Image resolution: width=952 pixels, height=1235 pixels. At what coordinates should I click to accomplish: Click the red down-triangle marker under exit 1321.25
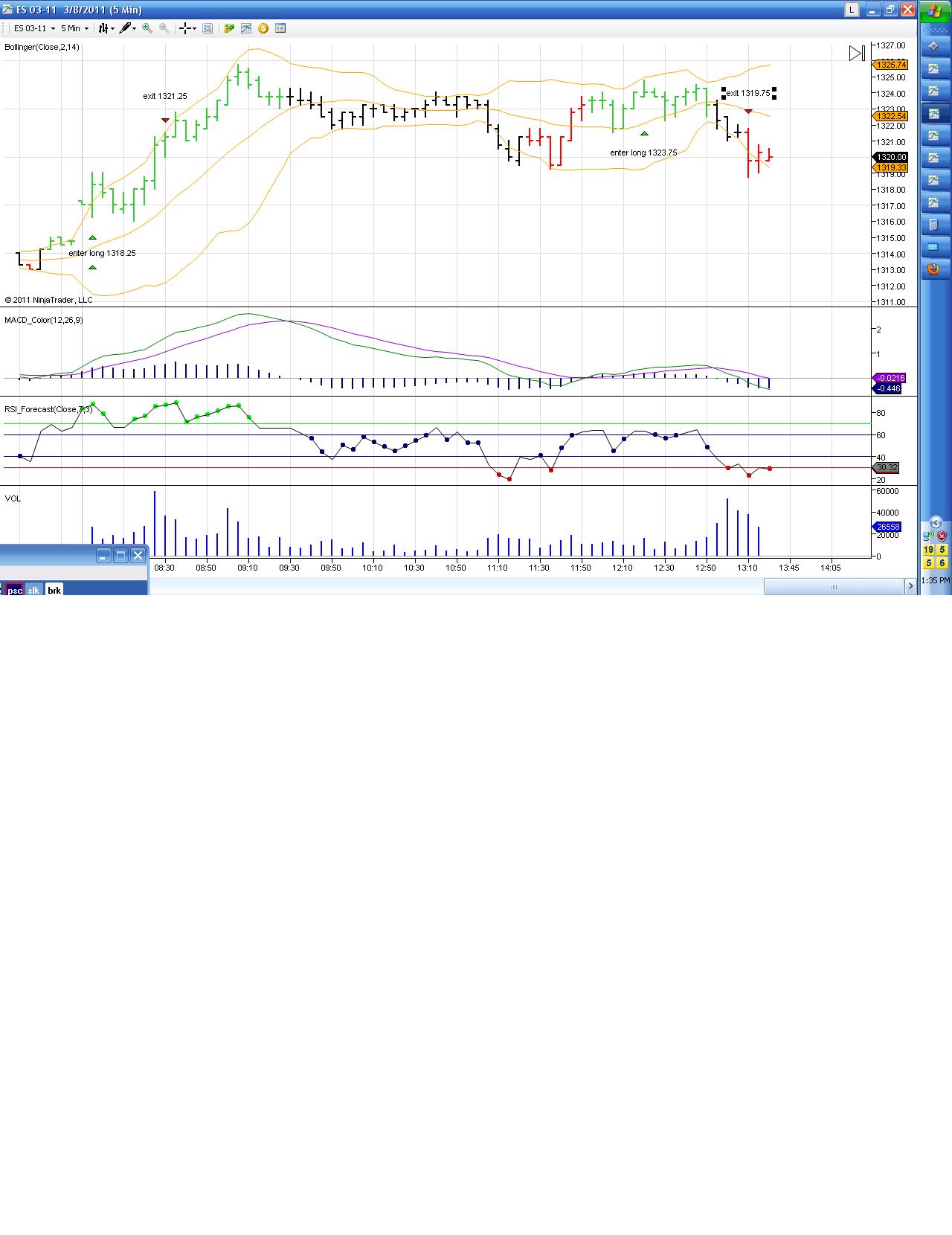click(x=165, y=120)
